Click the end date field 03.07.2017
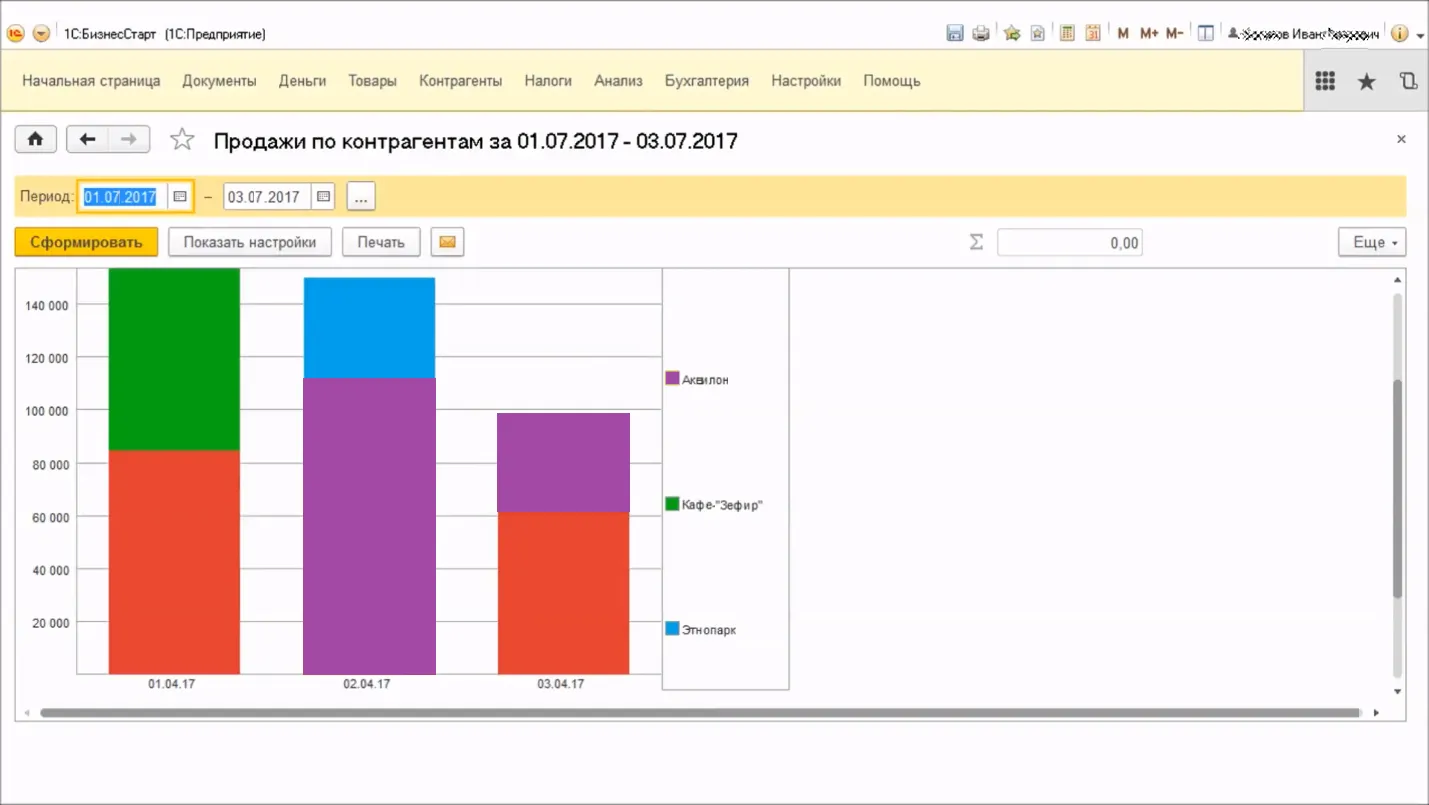The height and width of the screenshot is (805, 1429). tap(268, 197)
